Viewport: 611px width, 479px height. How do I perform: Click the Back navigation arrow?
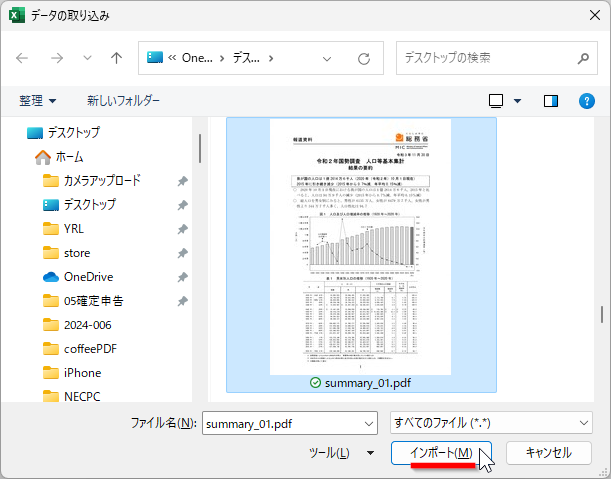pos(23,58)
